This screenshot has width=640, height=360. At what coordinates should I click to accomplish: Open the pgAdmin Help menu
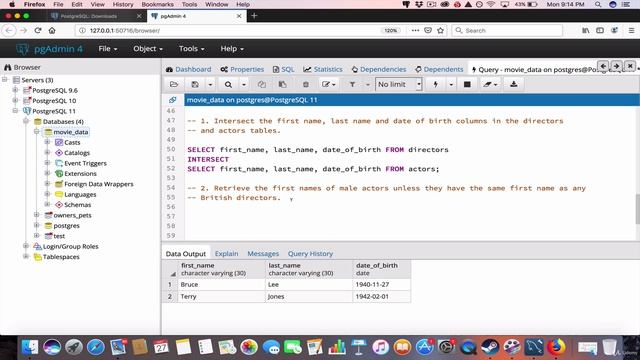click(232, 49)
